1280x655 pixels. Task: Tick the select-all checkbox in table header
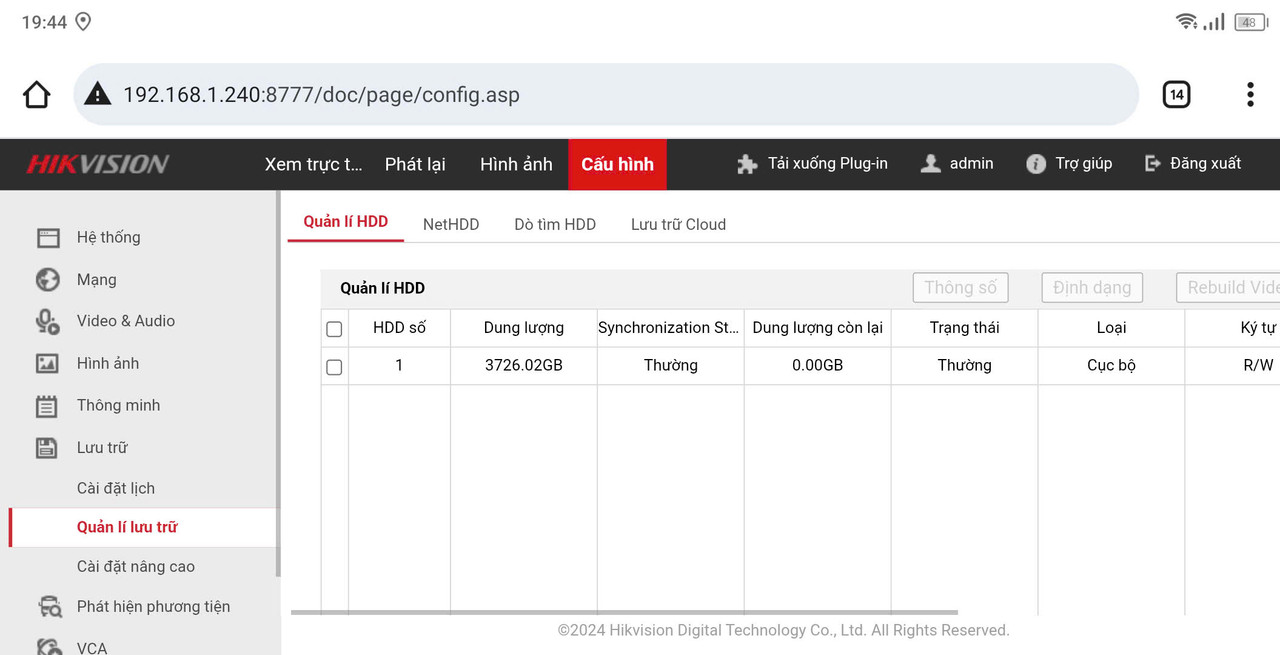click(334, 329)
